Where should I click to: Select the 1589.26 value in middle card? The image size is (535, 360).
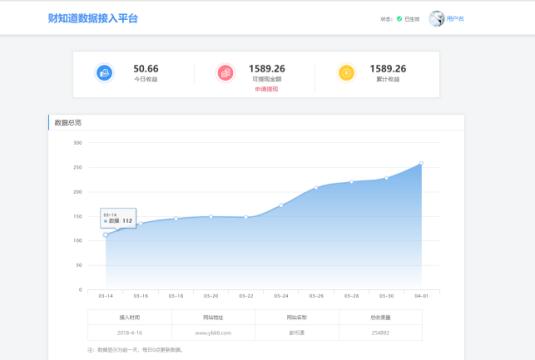267,69
